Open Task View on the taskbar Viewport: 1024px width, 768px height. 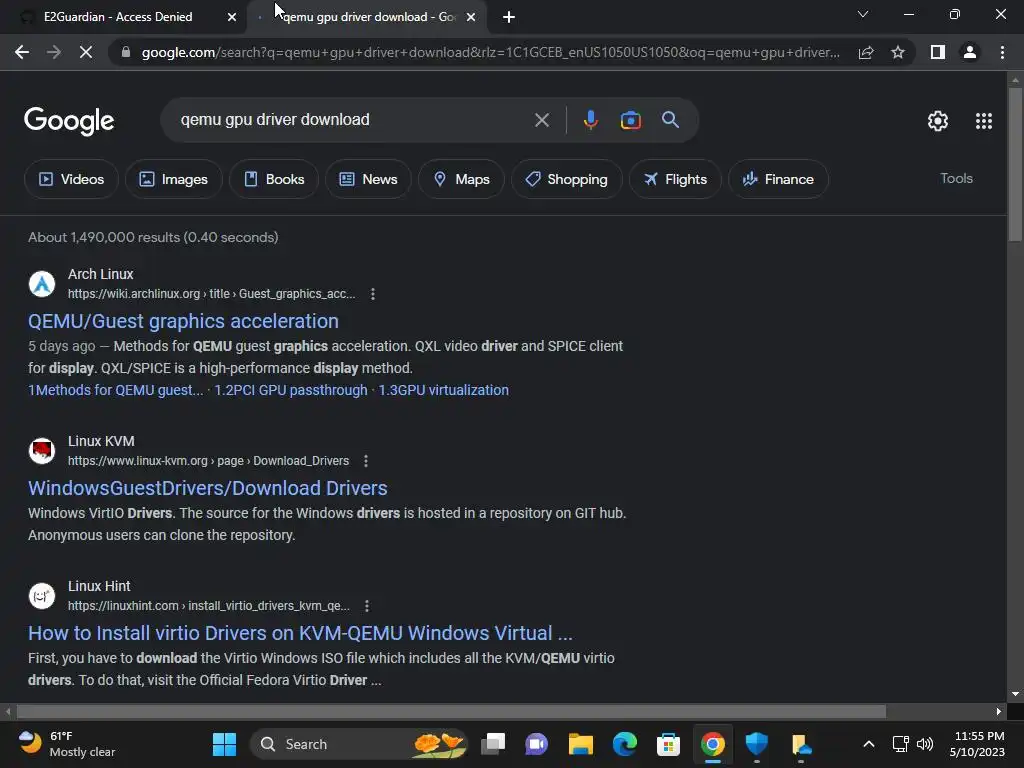pos(493,744)
